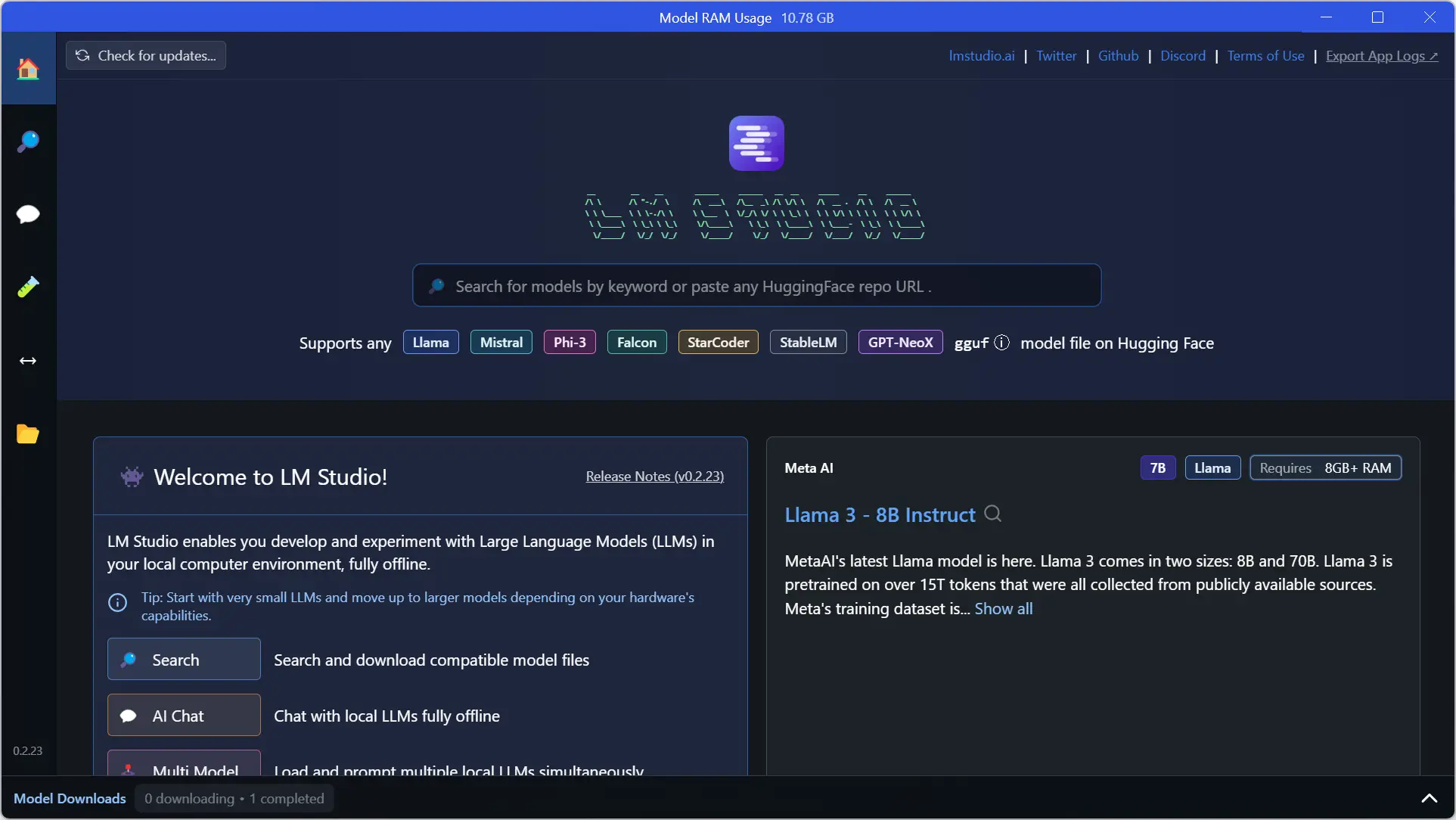Screen dimensions: 1456x820
Task: Open the Terms of Use link
Action: (1265, 56)
